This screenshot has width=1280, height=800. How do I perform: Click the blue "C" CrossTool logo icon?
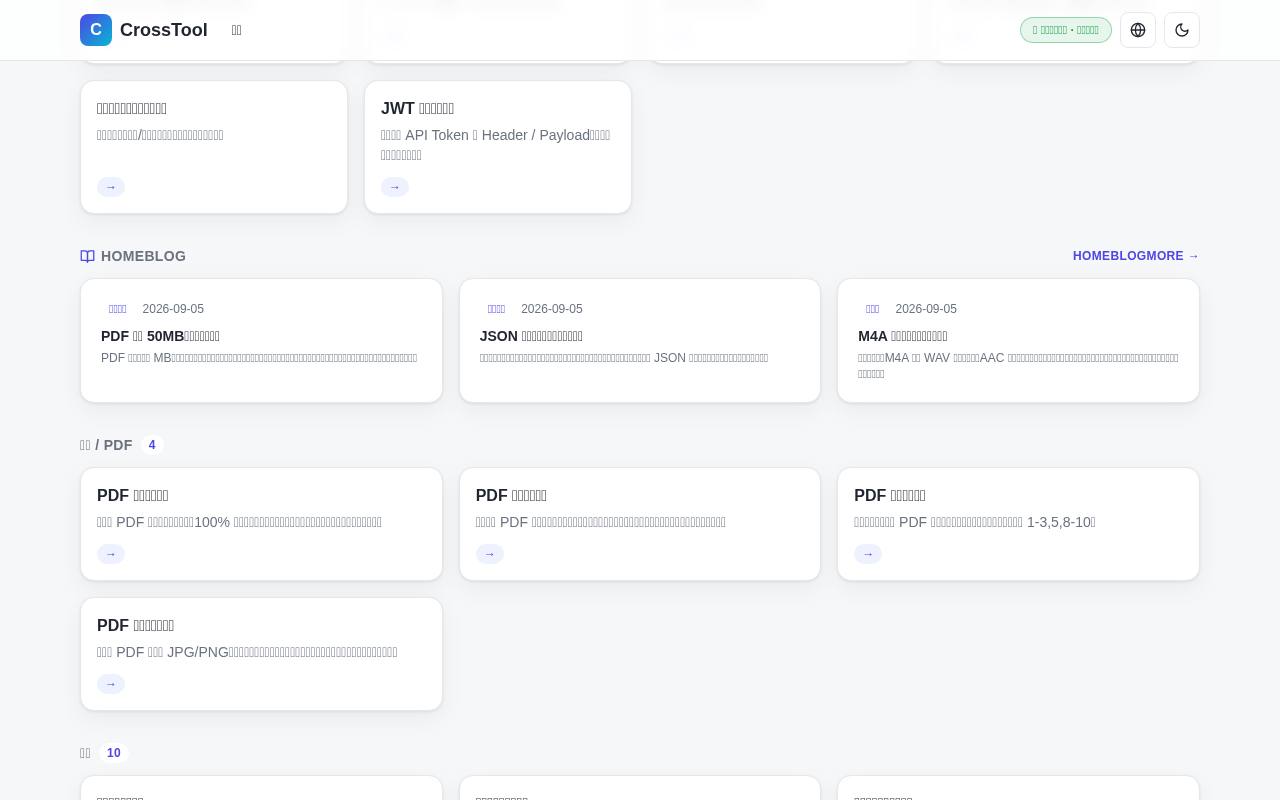pos(96,30)
